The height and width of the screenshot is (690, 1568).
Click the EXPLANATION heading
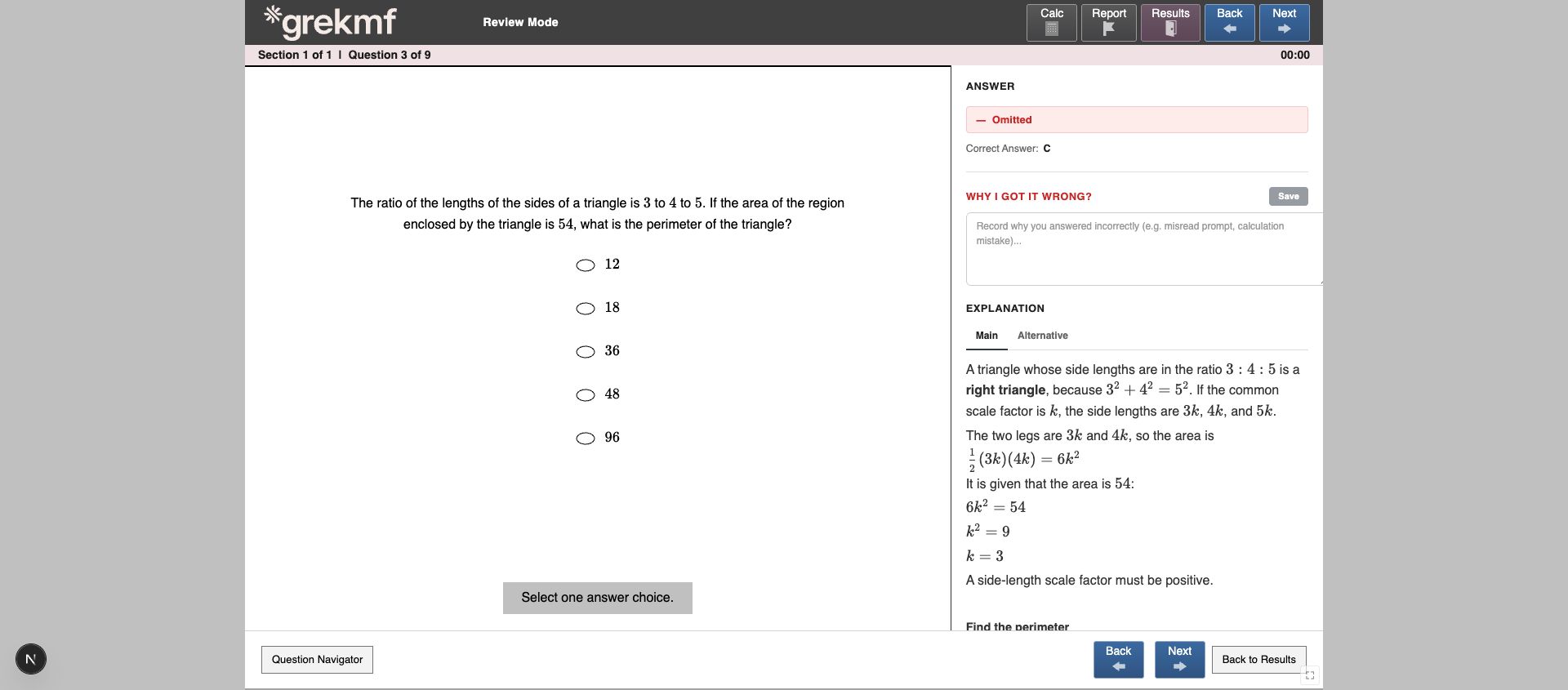(1004, 309)
